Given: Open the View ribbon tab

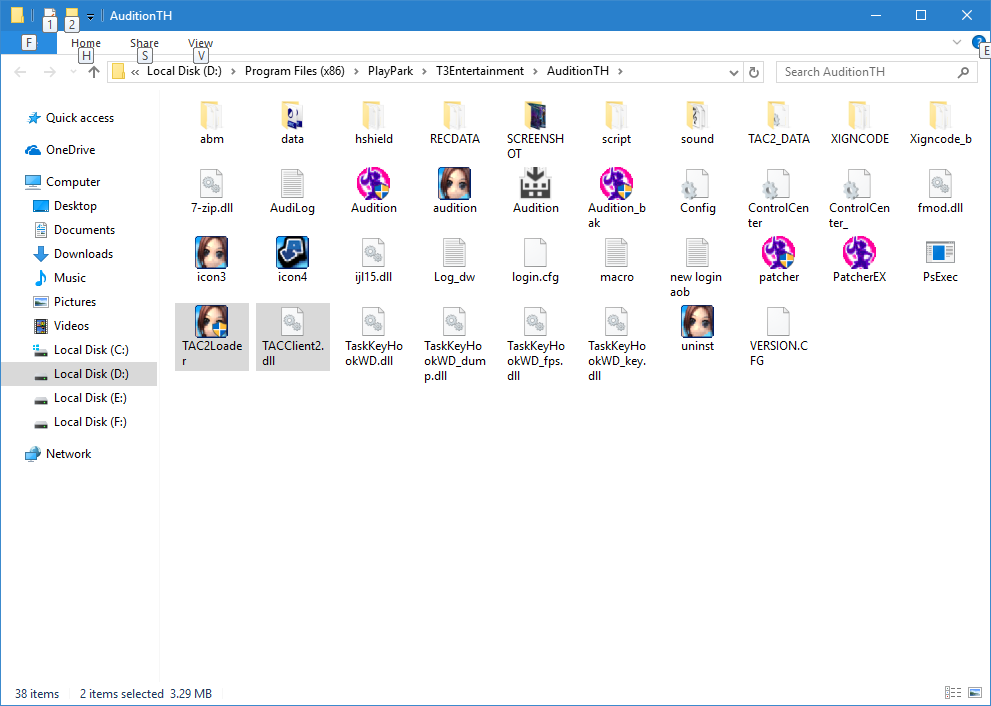Looking at the screenshot, I should [x=200, y=43].
